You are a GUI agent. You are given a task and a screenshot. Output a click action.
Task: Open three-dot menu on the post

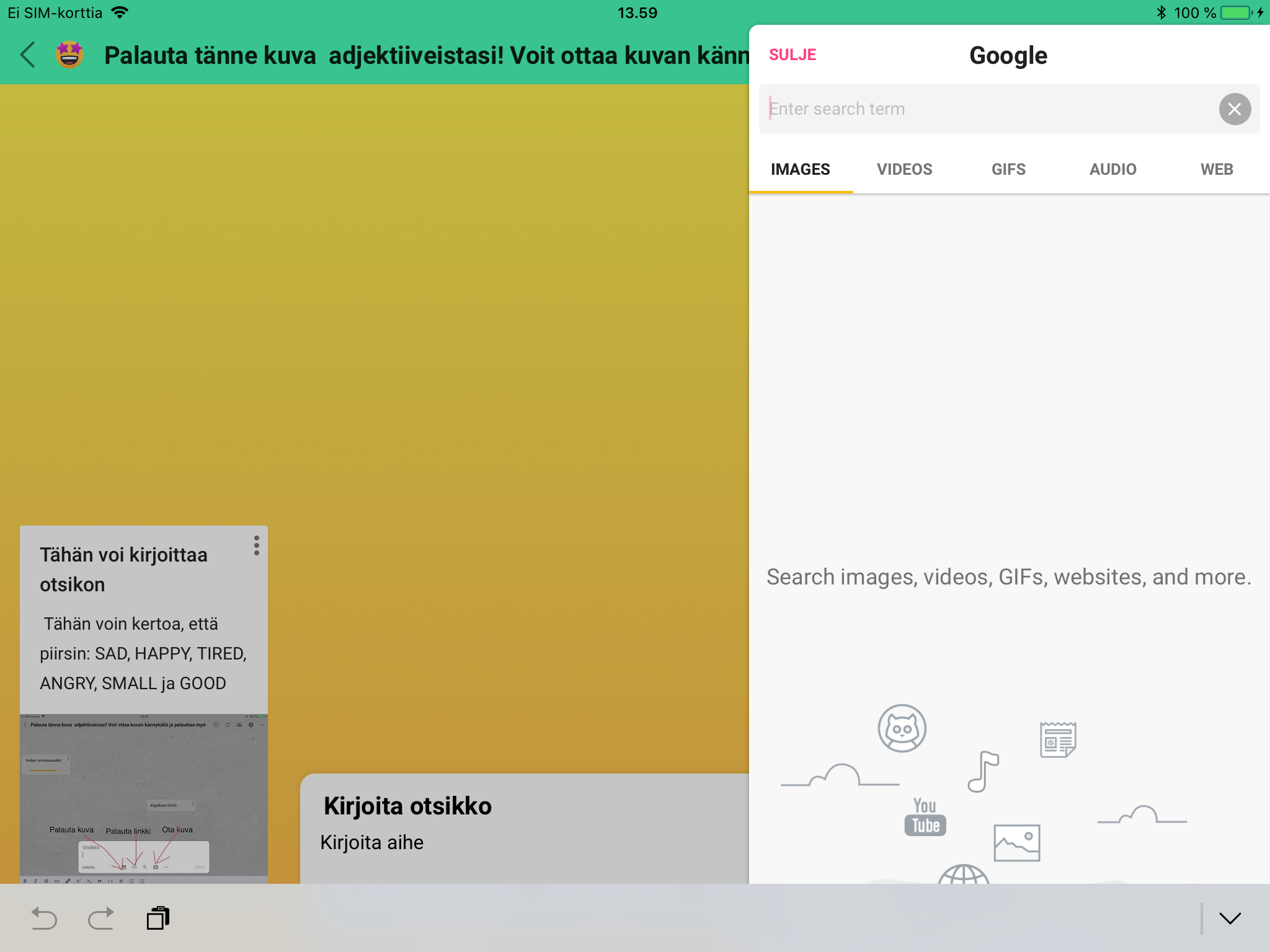point(256,545)
